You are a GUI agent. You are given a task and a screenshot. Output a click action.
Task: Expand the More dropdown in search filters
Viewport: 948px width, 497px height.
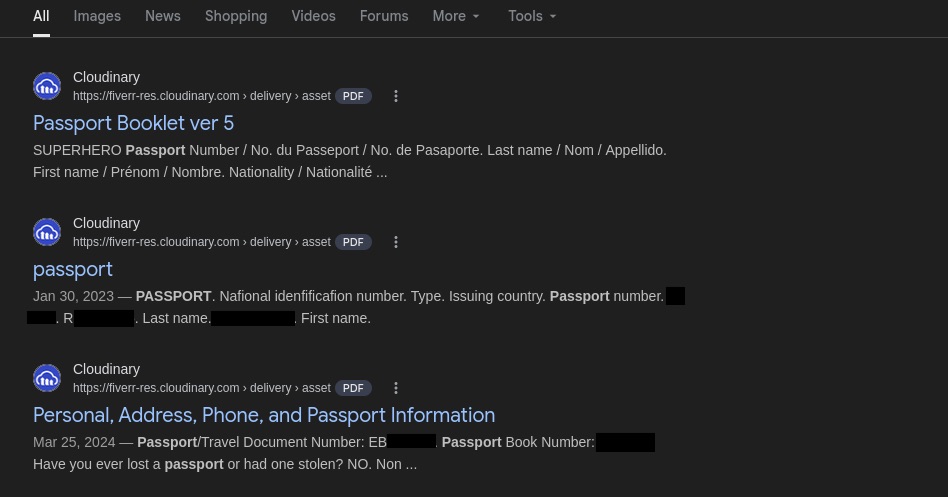click(x=456, y=16)
